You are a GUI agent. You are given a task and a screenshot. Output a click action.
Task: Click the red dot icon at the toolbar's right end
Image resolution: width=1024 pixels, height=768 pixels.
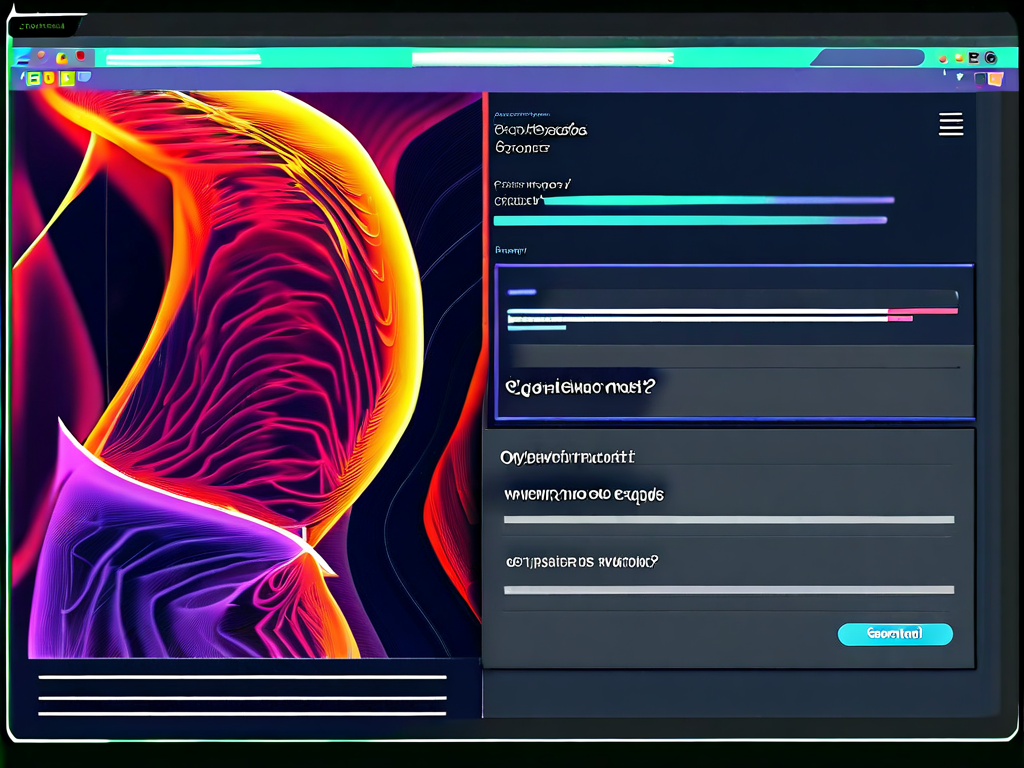[942, 59]
